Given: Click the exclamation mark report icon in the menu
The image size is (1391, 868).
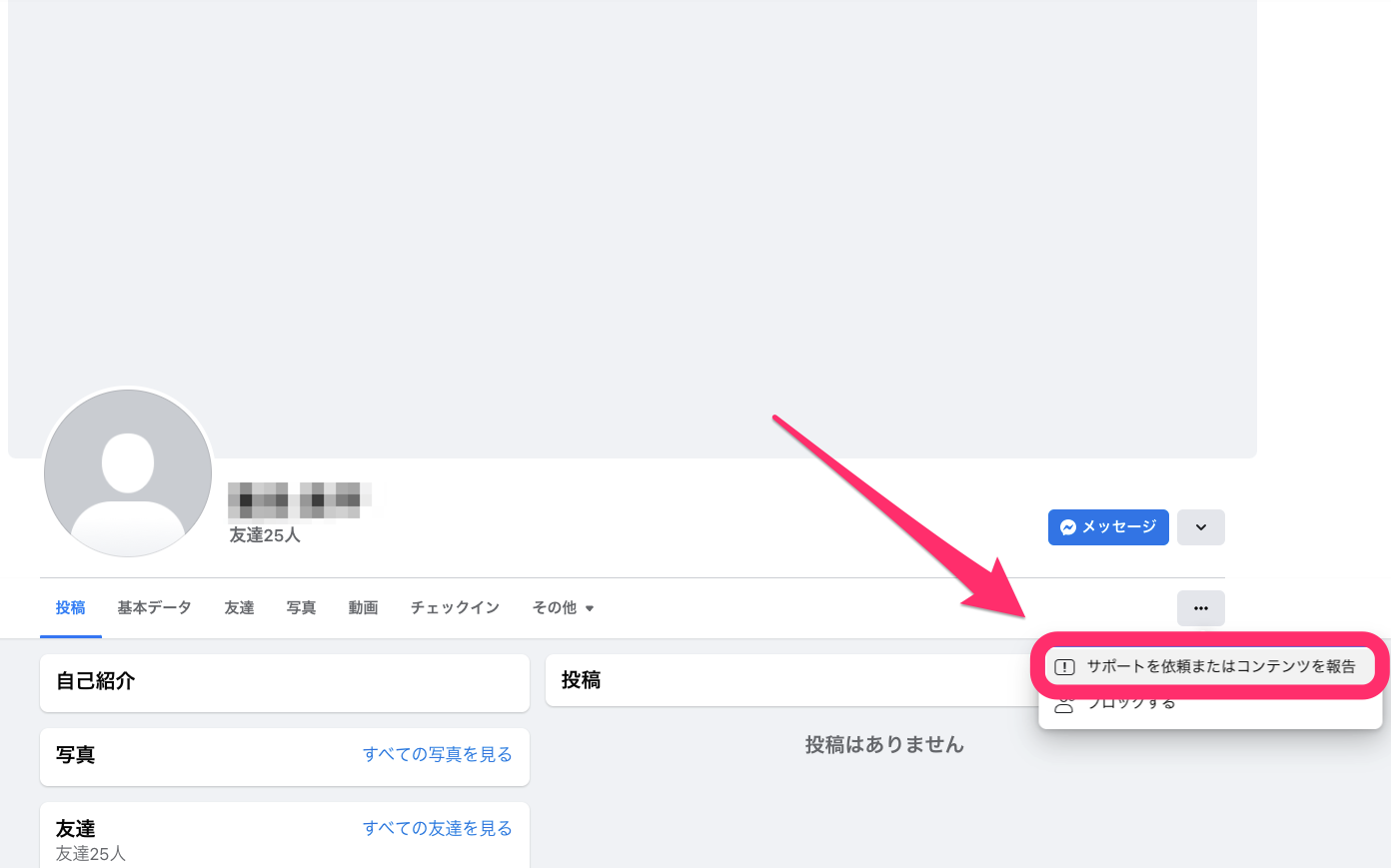Looking at the screenshot, I should (1062, 664).
